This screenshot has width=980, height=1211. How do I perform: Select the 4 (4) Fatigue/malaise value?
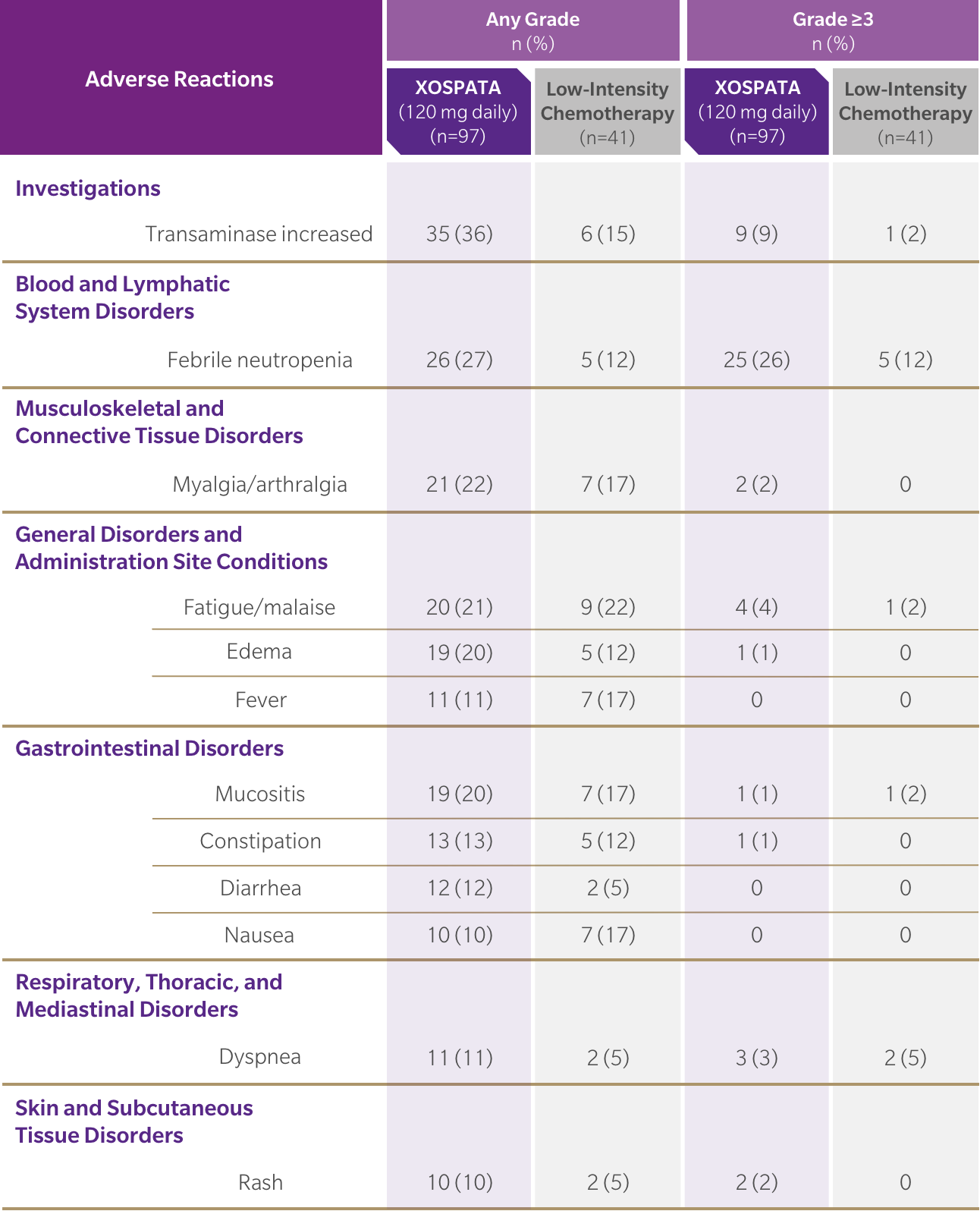[756, 607]
